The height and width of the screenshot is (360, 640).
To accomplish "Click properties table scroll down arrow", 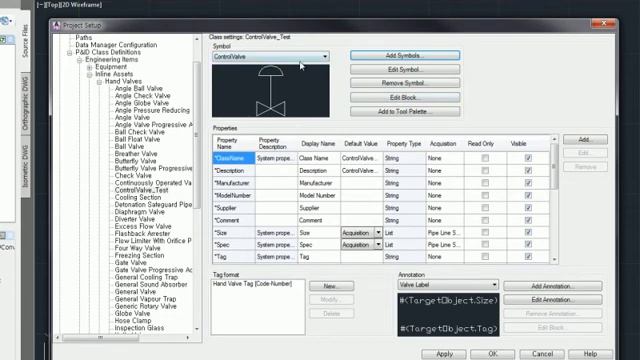I will pos(554,259).
